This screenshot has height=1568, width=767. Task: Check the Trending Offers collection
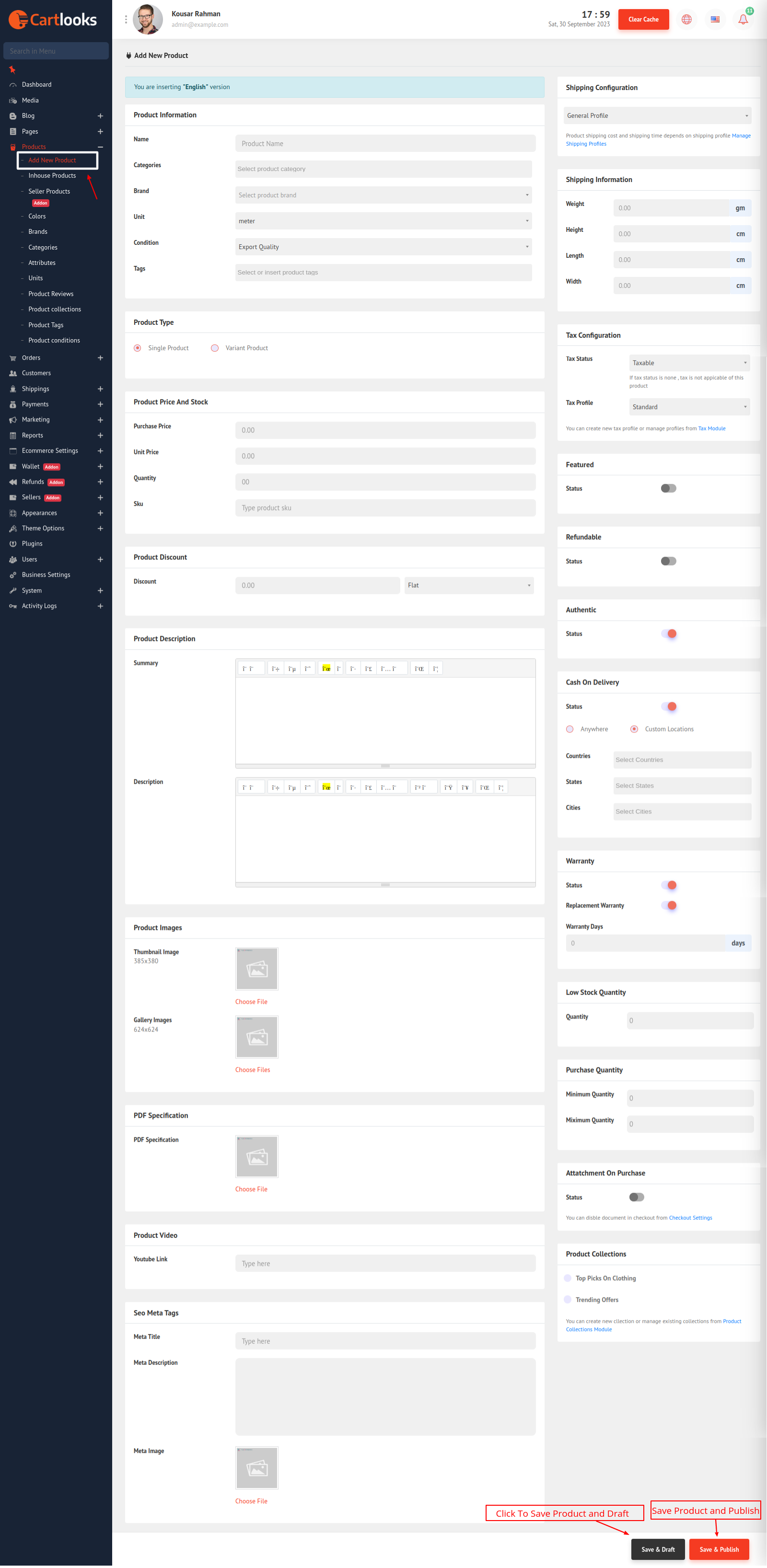coord(568,1299)
